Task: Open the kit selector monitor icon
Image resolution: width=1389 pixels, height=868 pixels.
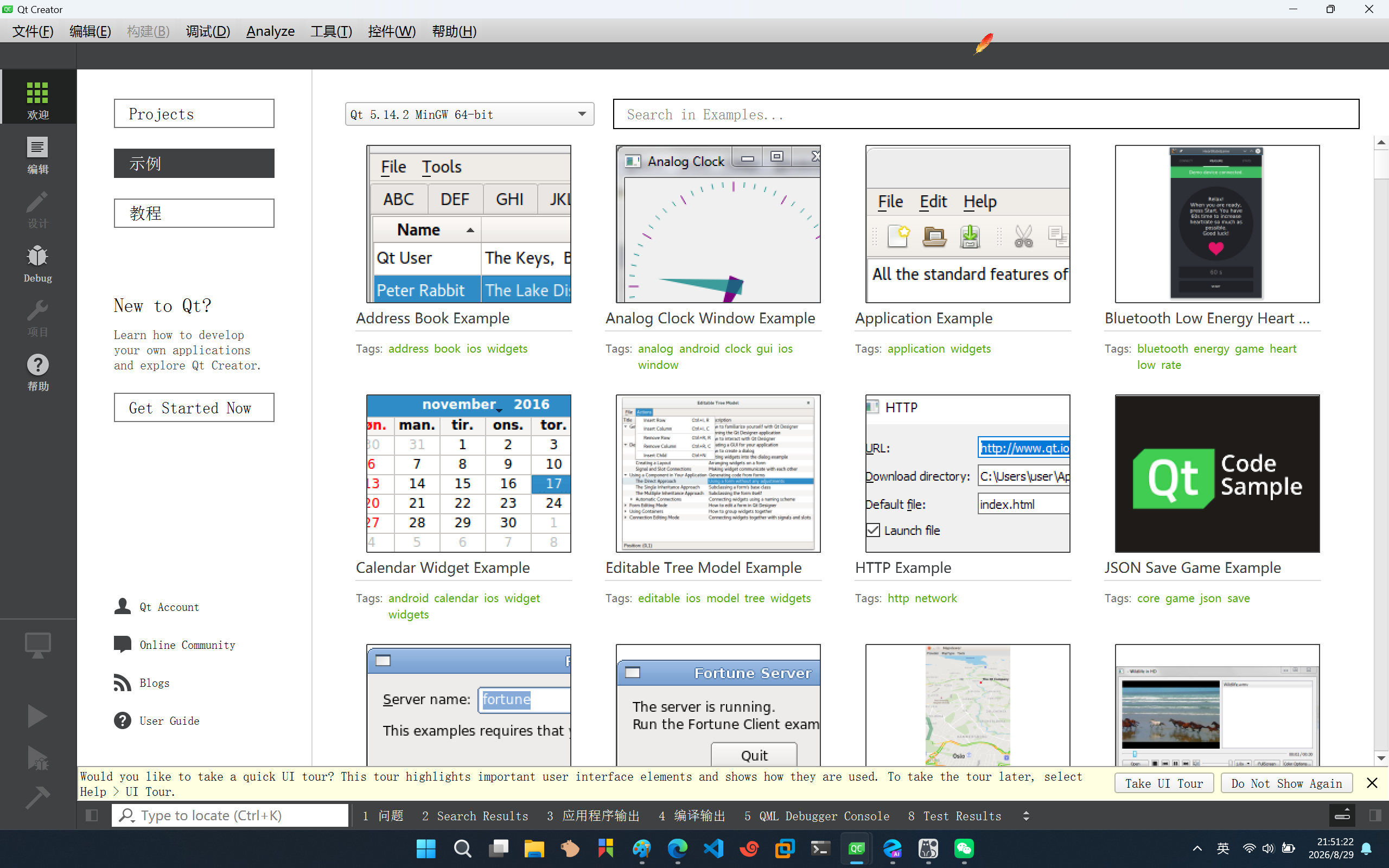Action: [x=38, y=645]
